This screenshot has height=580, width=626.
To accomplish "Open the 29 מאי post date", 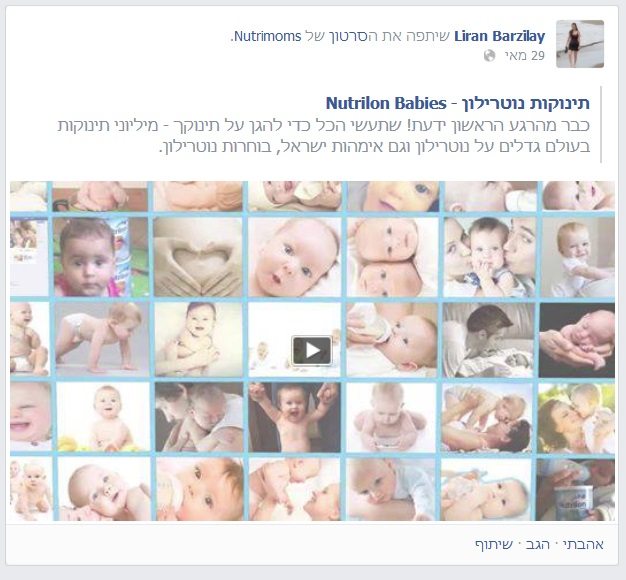I will (525, 55).
